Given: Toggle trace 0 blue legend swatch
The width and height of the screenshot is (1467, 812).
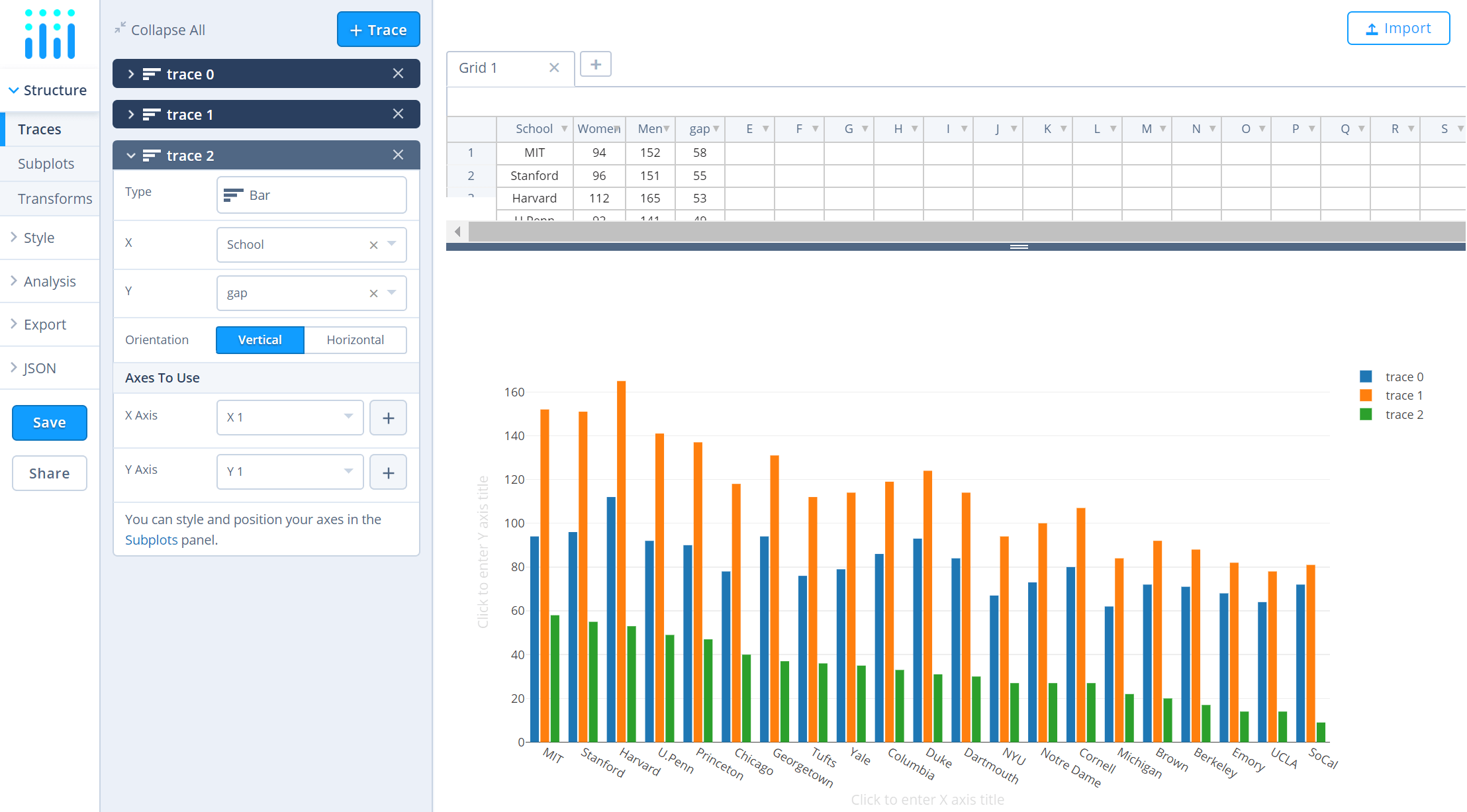Looking at the screenshot, I should 1366,377.
